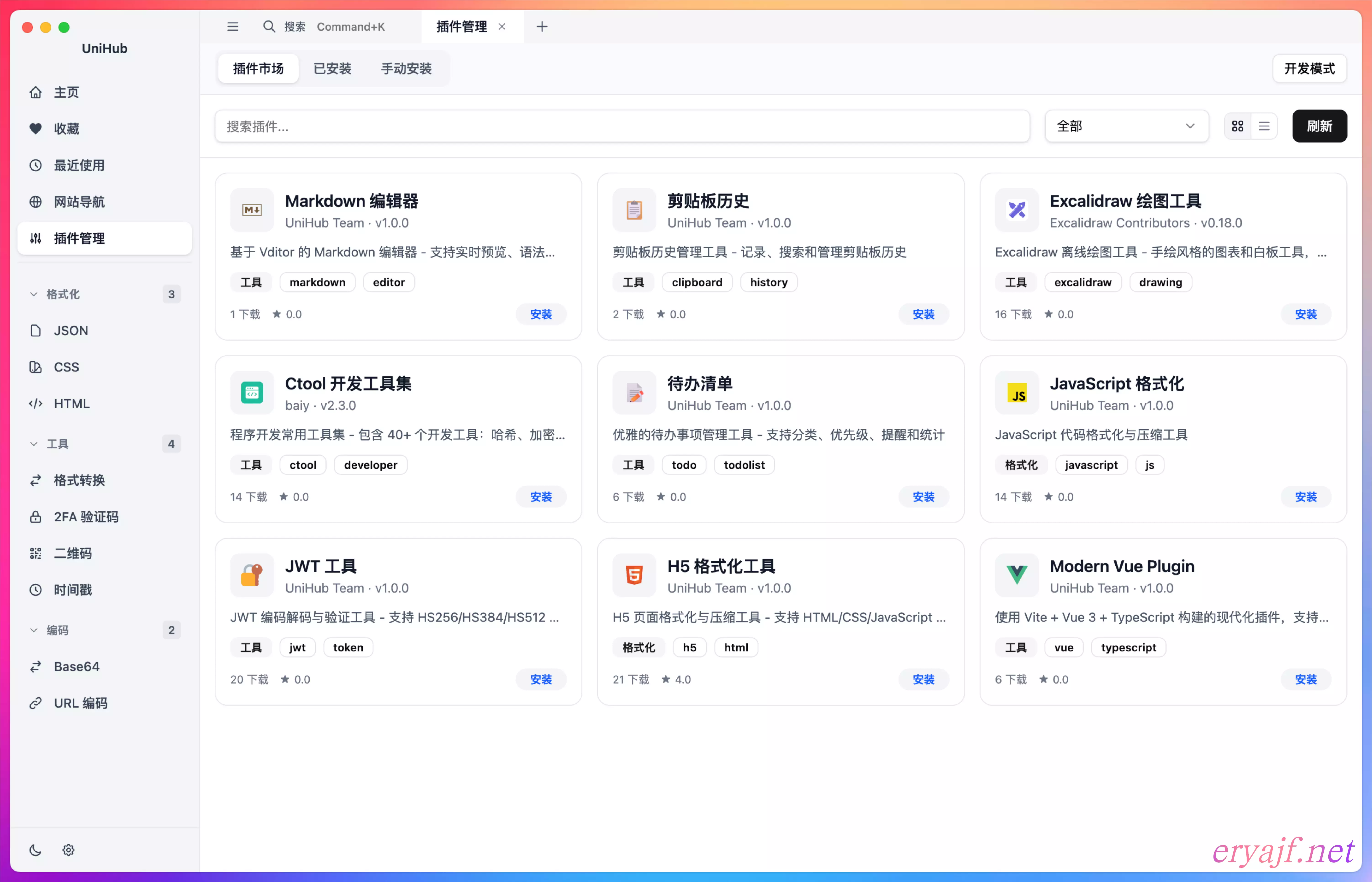Switch to the 手动安装 tab

(x=406, y=69)
